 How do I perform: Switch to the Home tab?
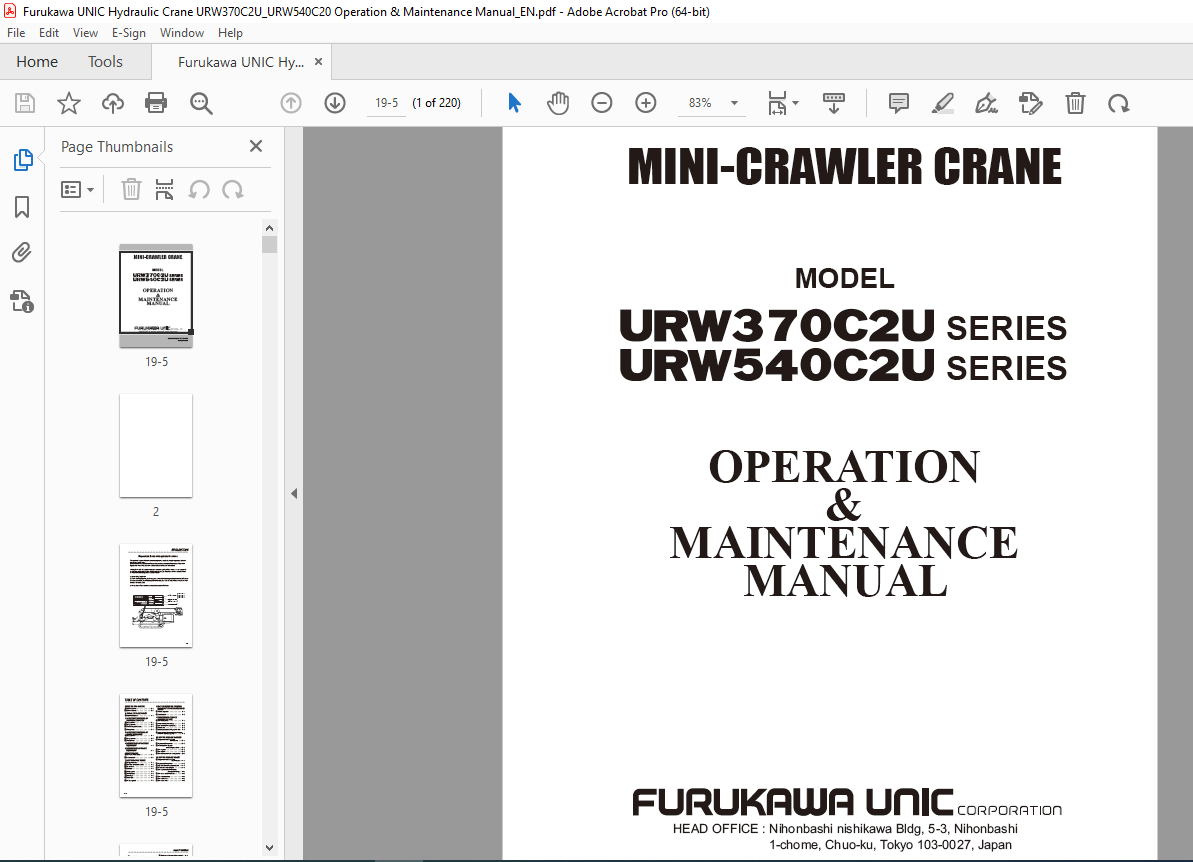(37, 62)
